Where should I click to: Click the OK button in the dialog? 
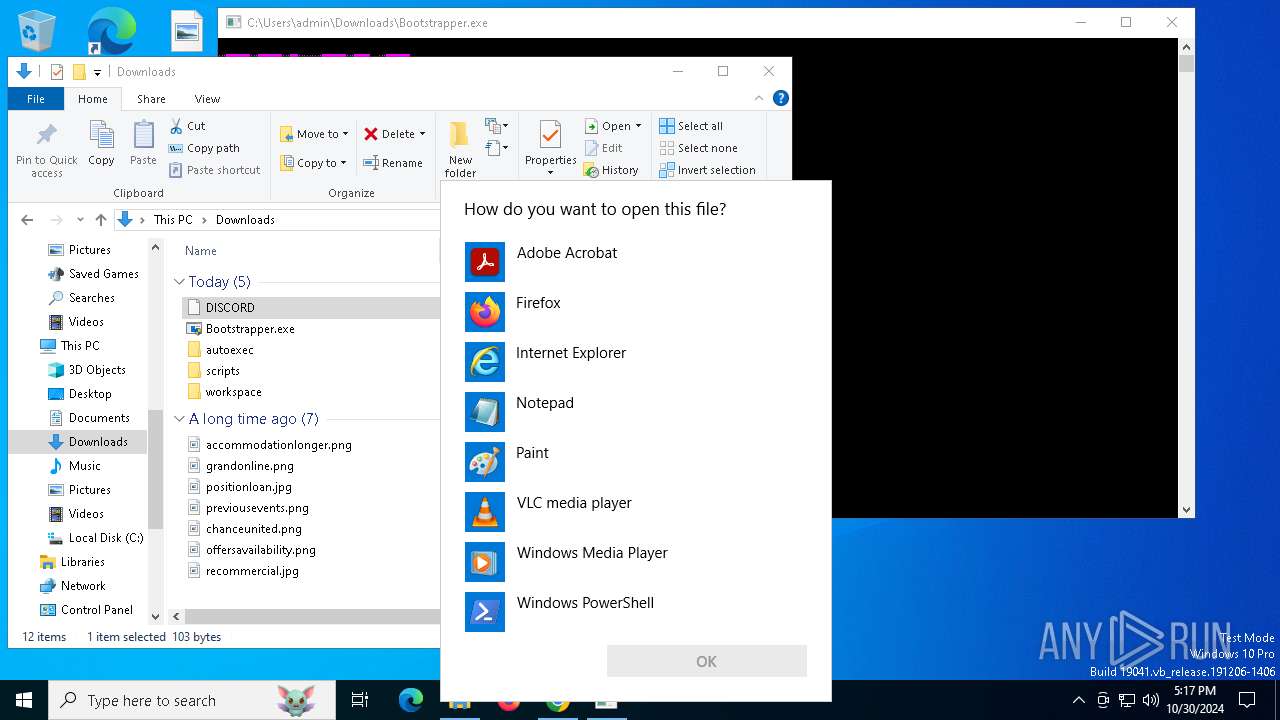[706, 661]
